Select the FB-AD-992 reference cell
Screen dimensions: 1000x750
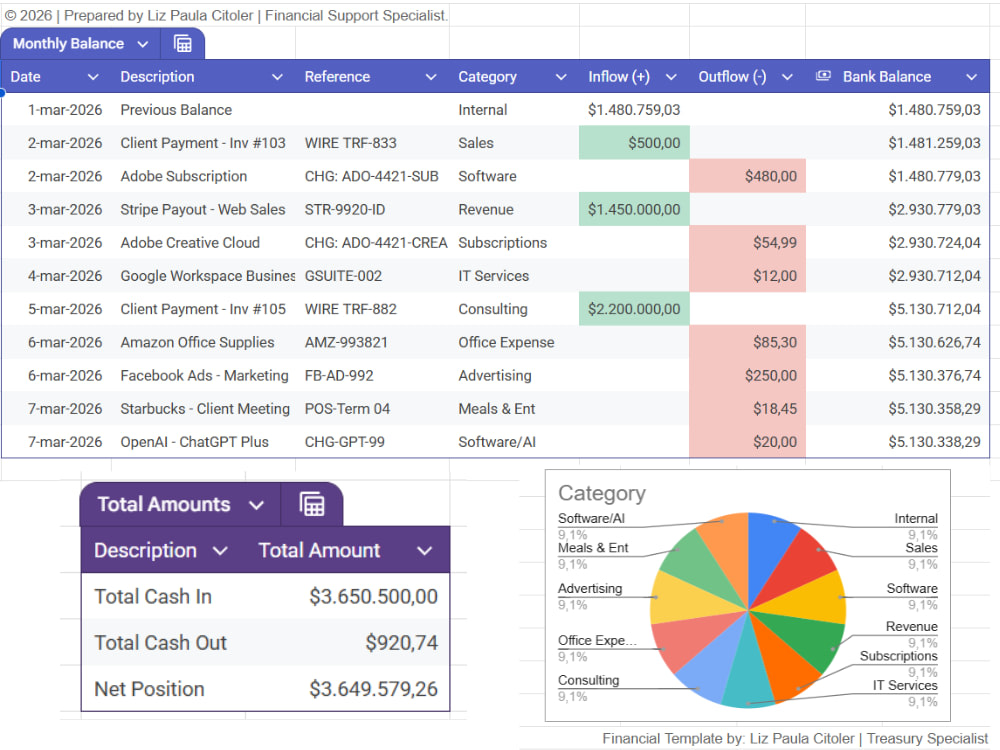[372, 376]
